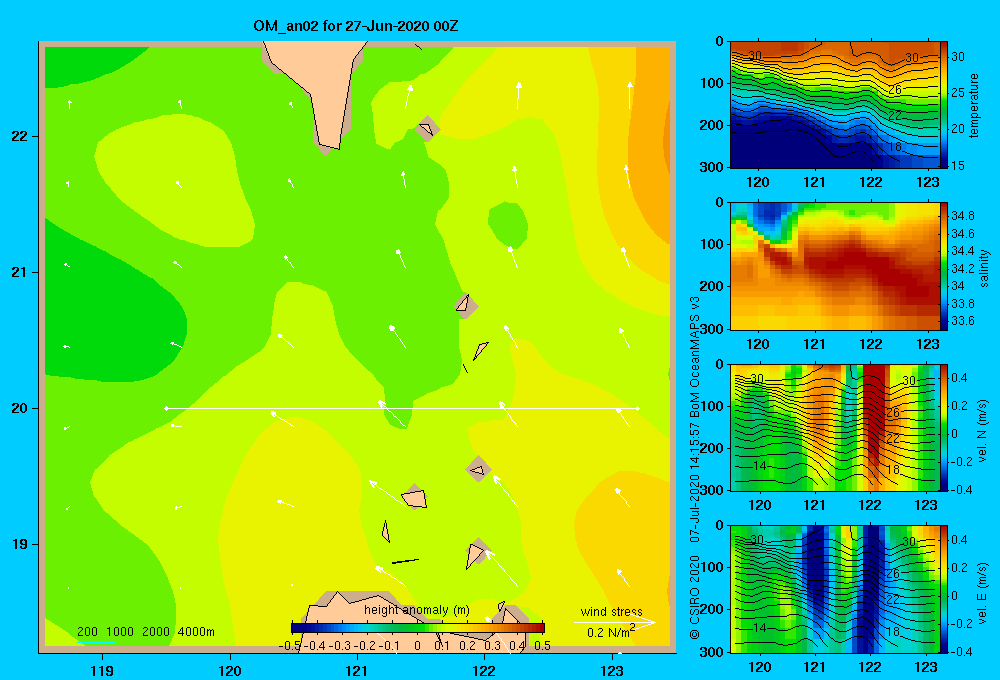Select the vel. E color scale bar
This screenshot has height=680, width=1000.
click(943, 588)
